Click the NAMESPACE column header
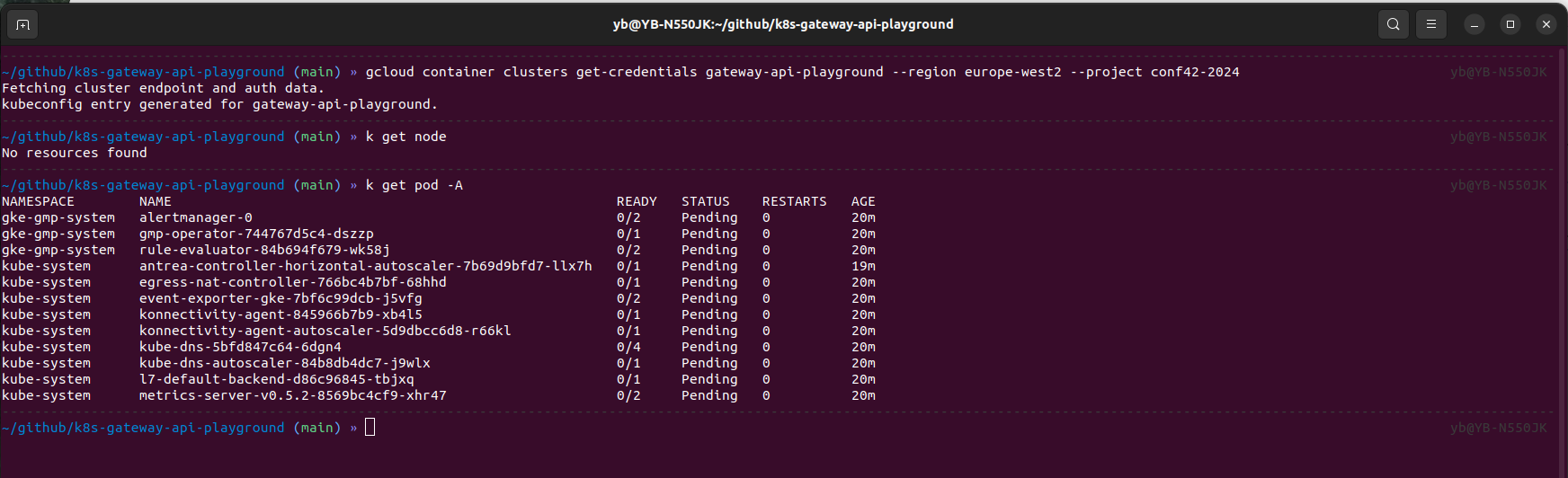This screenshot has width=1568, height=478. 38,201
